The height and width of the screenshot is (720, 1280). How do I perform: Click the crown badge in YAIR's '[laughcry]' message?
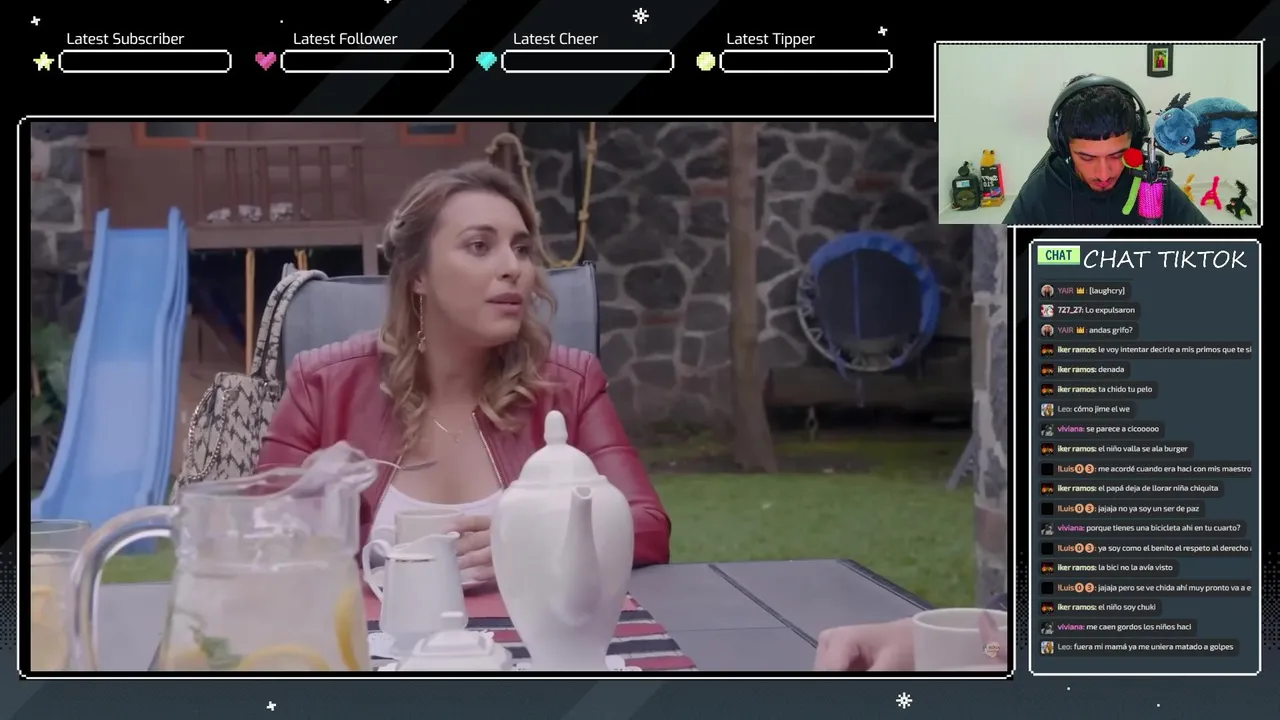1080,290
